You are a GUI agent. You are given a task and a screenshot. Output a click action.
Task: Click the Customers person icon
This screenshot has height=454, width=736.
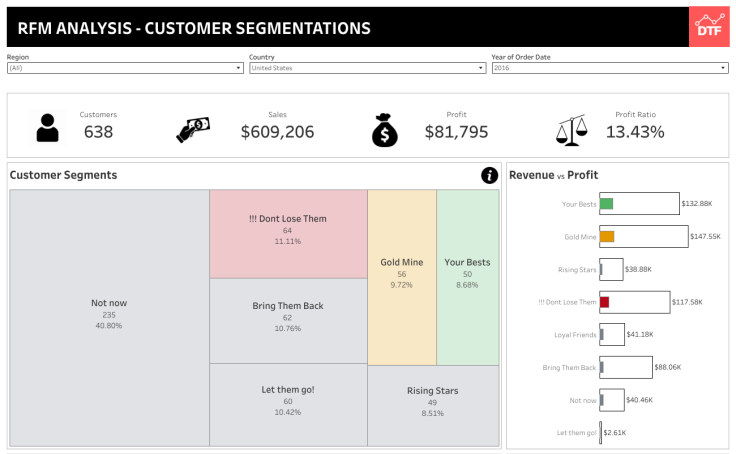click(47, 128)
